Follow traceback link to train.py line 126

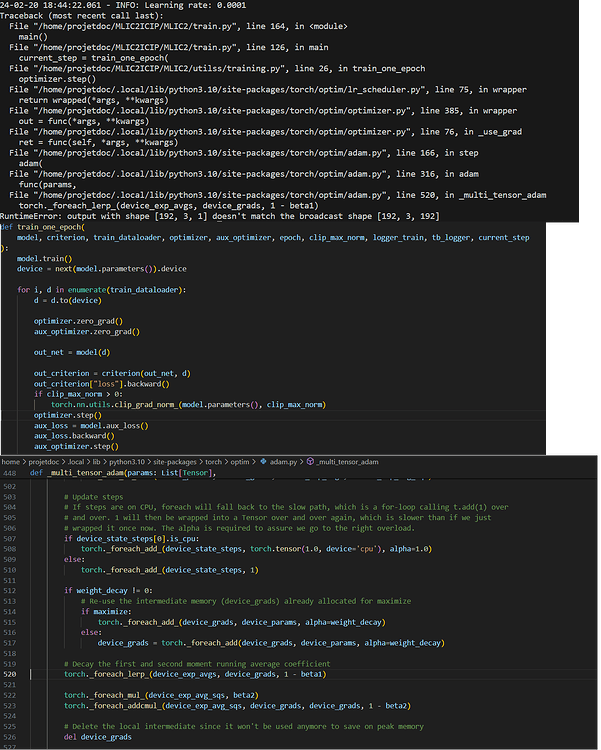169,47
